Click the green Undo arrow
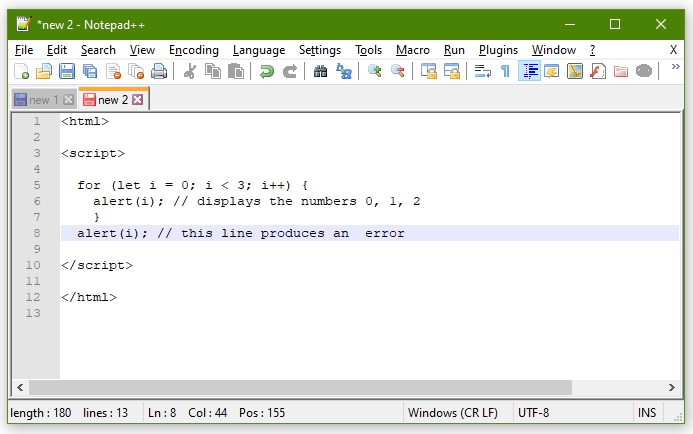The height and width of the screenshot is (434, 693). [267, 72]
